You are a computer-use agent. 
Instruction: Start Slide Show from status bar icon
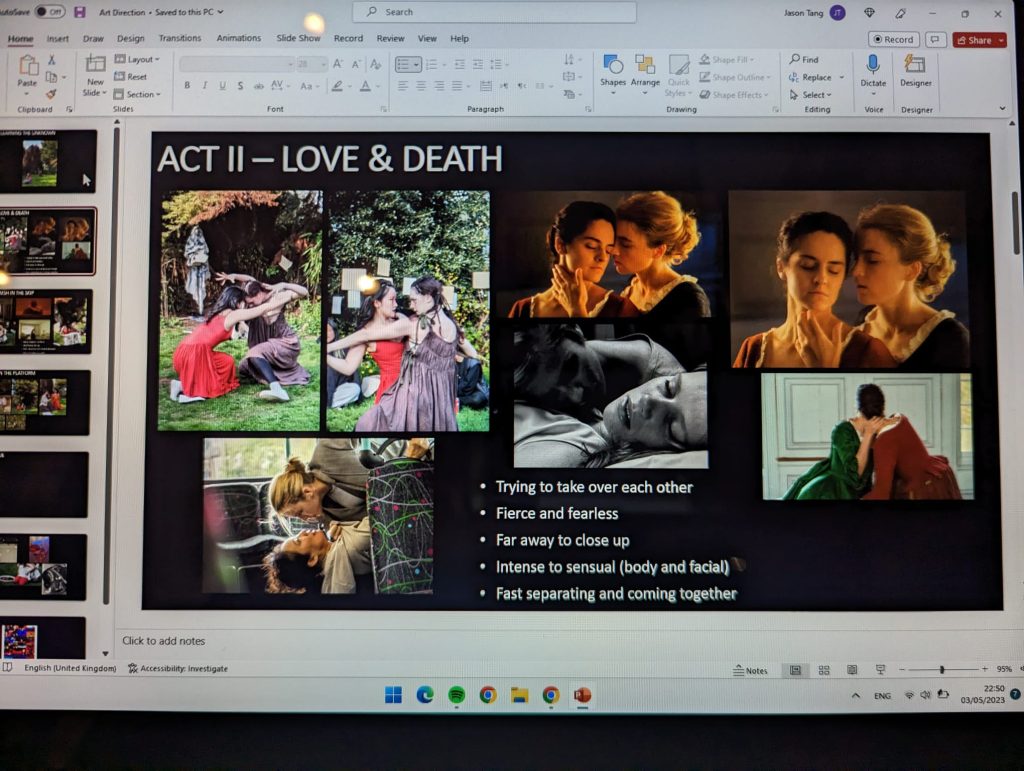(880, 670)
